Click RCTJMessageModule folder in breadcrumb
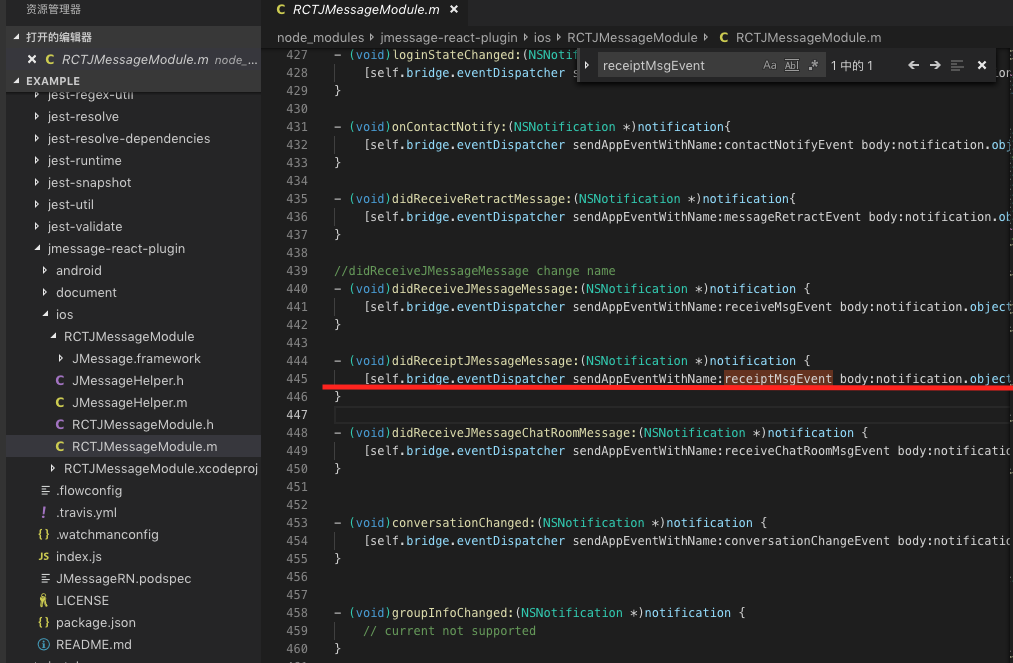Viewport: 1013px width, 663px height. click(632, 37)
